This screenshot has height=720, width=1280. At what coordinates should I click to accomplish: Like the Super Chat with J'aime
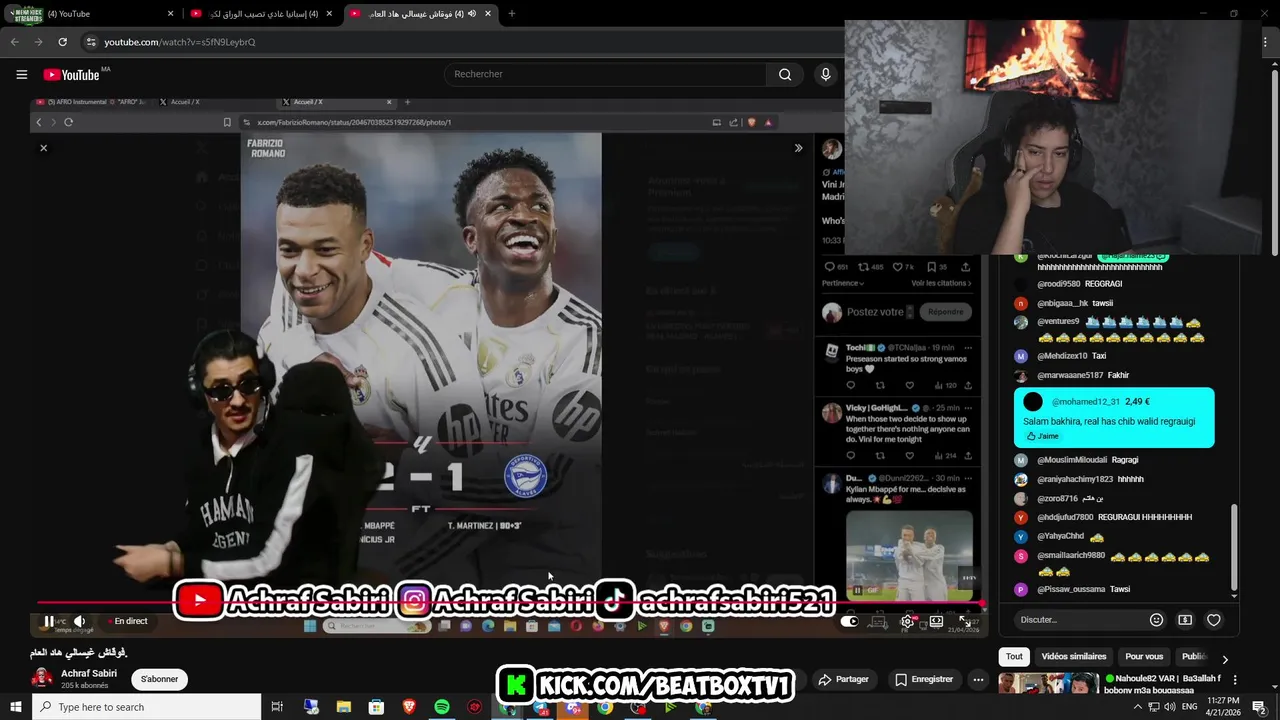coord(1042,436)
